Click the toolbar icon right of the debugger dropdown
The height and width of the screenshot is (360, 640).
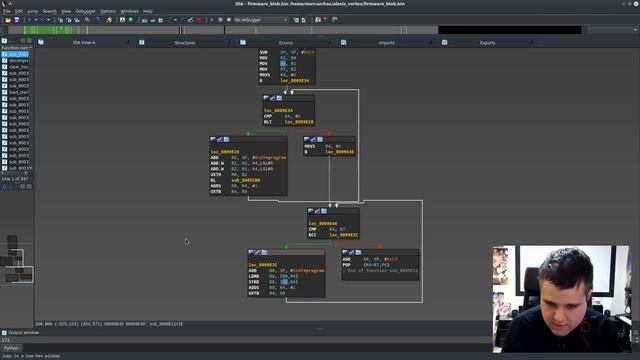[296, 20]
